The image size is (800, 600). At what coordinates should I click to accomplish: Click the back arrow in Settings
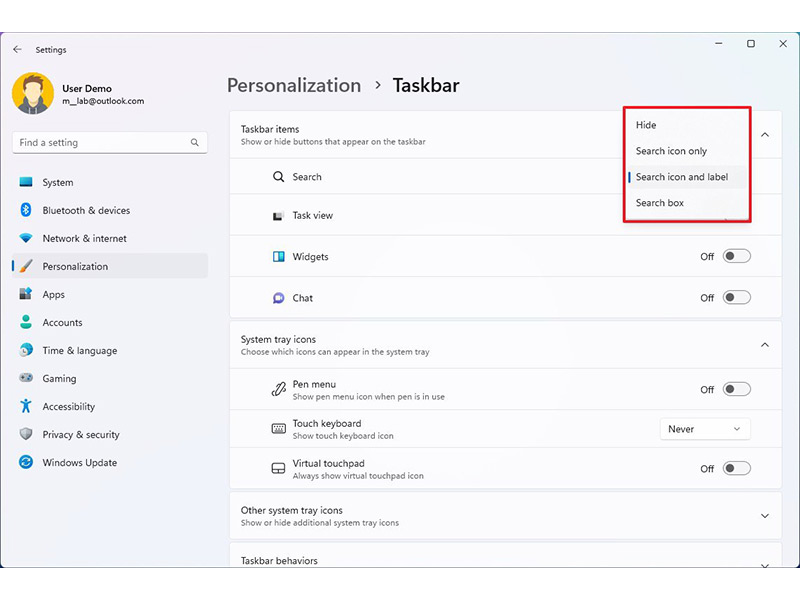tap(17, 49)
